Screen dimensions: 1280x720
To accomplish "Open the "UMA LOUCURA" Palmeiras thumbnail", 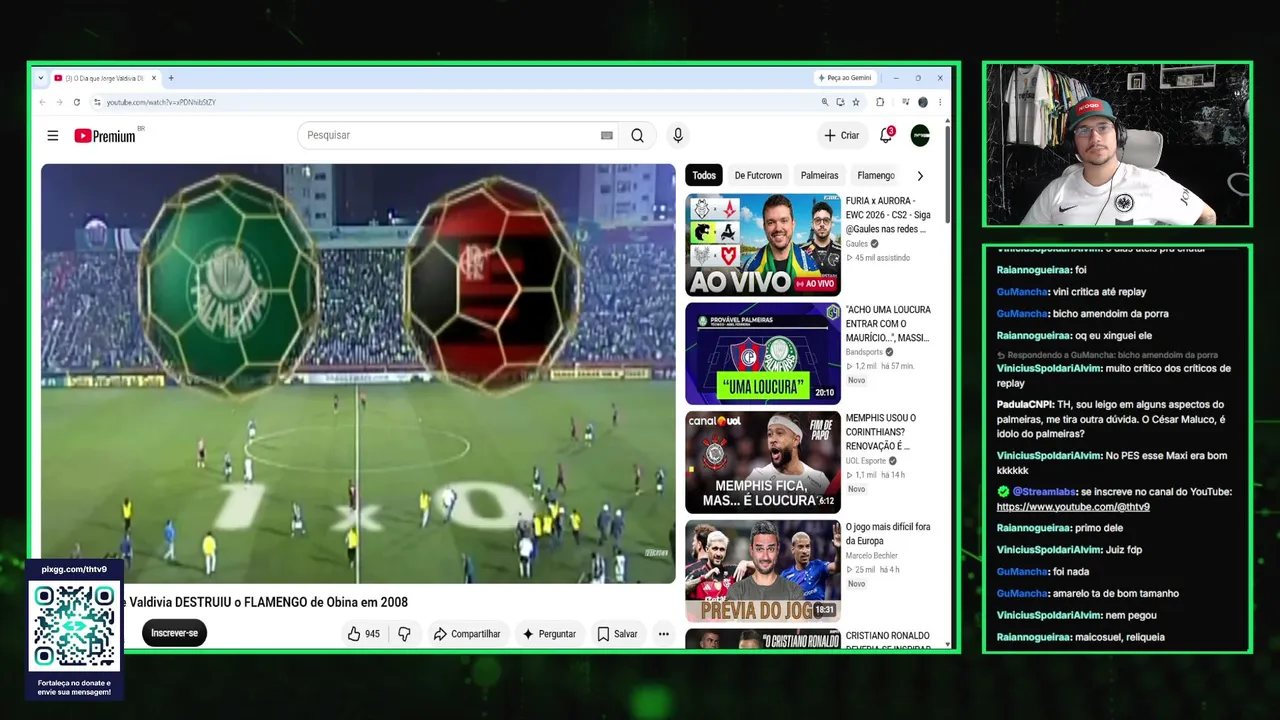I will (763, 353).
